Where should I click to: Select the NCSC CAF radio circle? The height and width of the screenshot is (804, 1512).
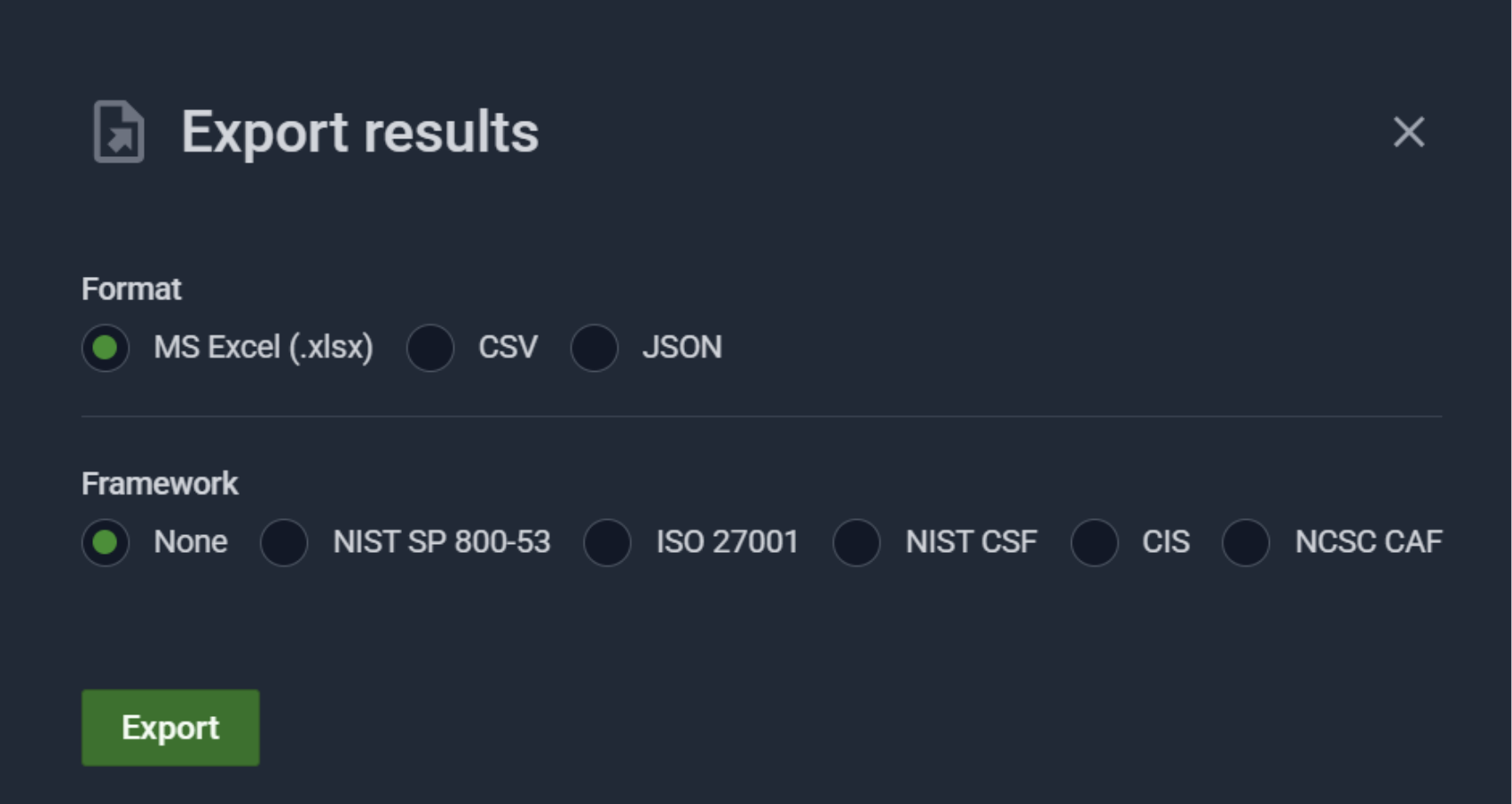tap(1246, 542)
